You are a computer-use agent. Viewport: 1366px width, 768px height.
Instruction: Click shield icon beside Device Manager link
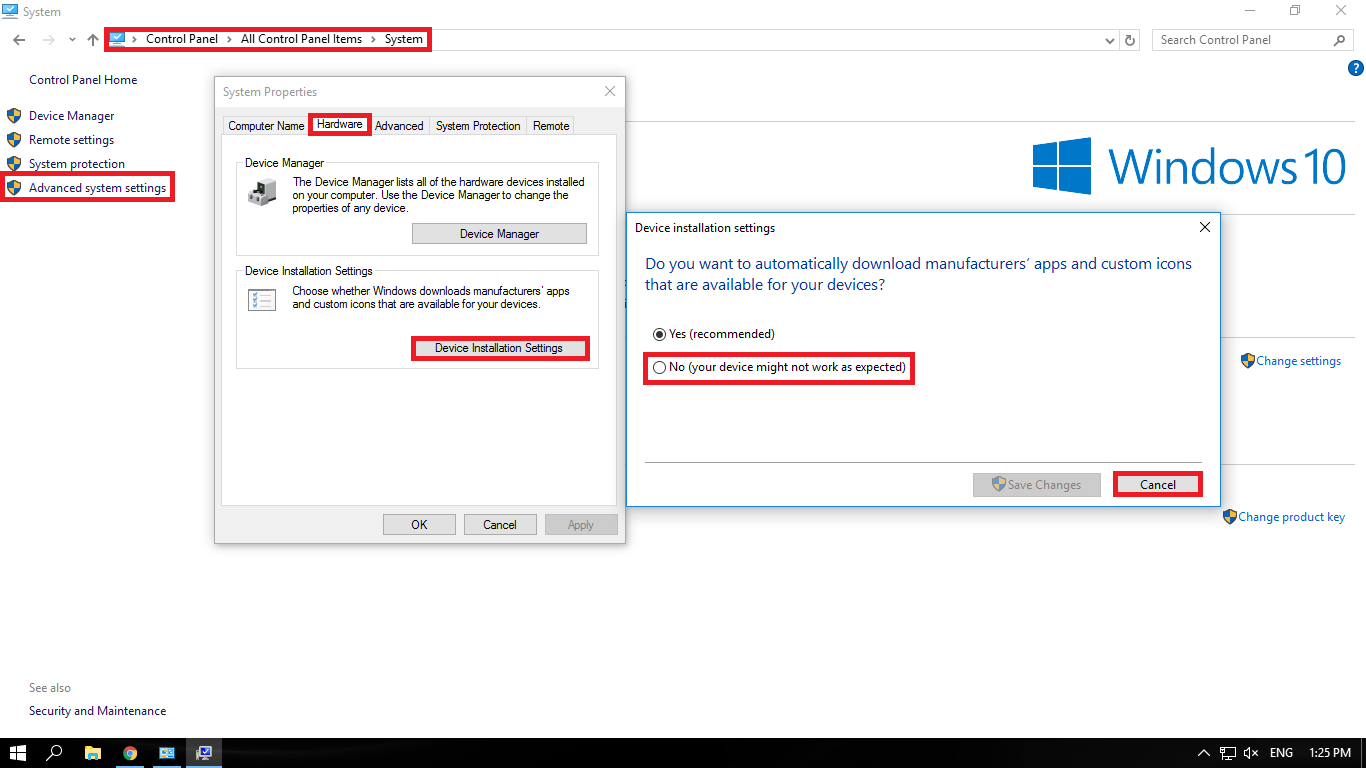coord(14,116)
